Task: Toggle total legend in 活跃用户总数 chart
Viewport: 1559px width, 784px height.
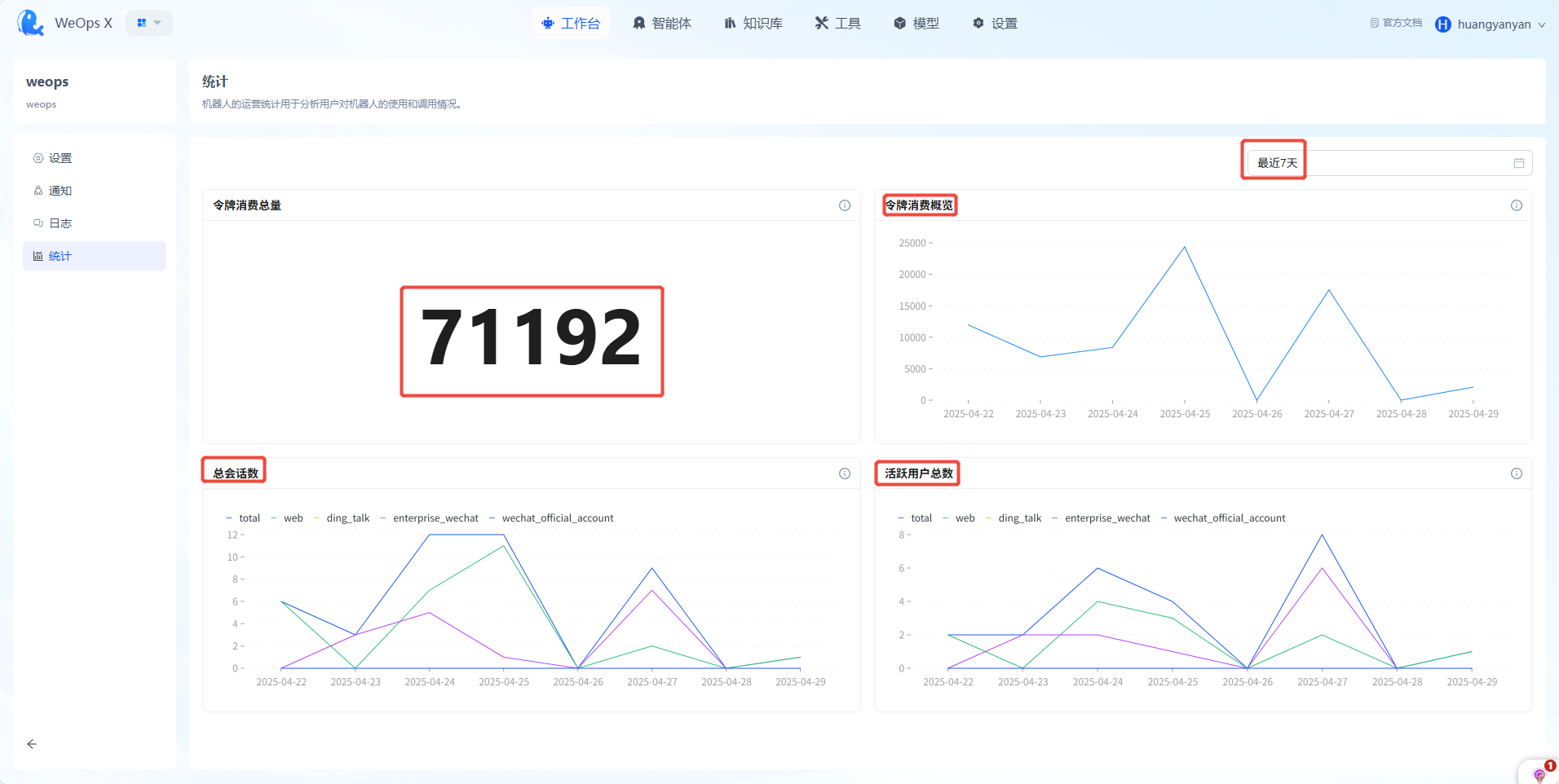Action: 915,518
